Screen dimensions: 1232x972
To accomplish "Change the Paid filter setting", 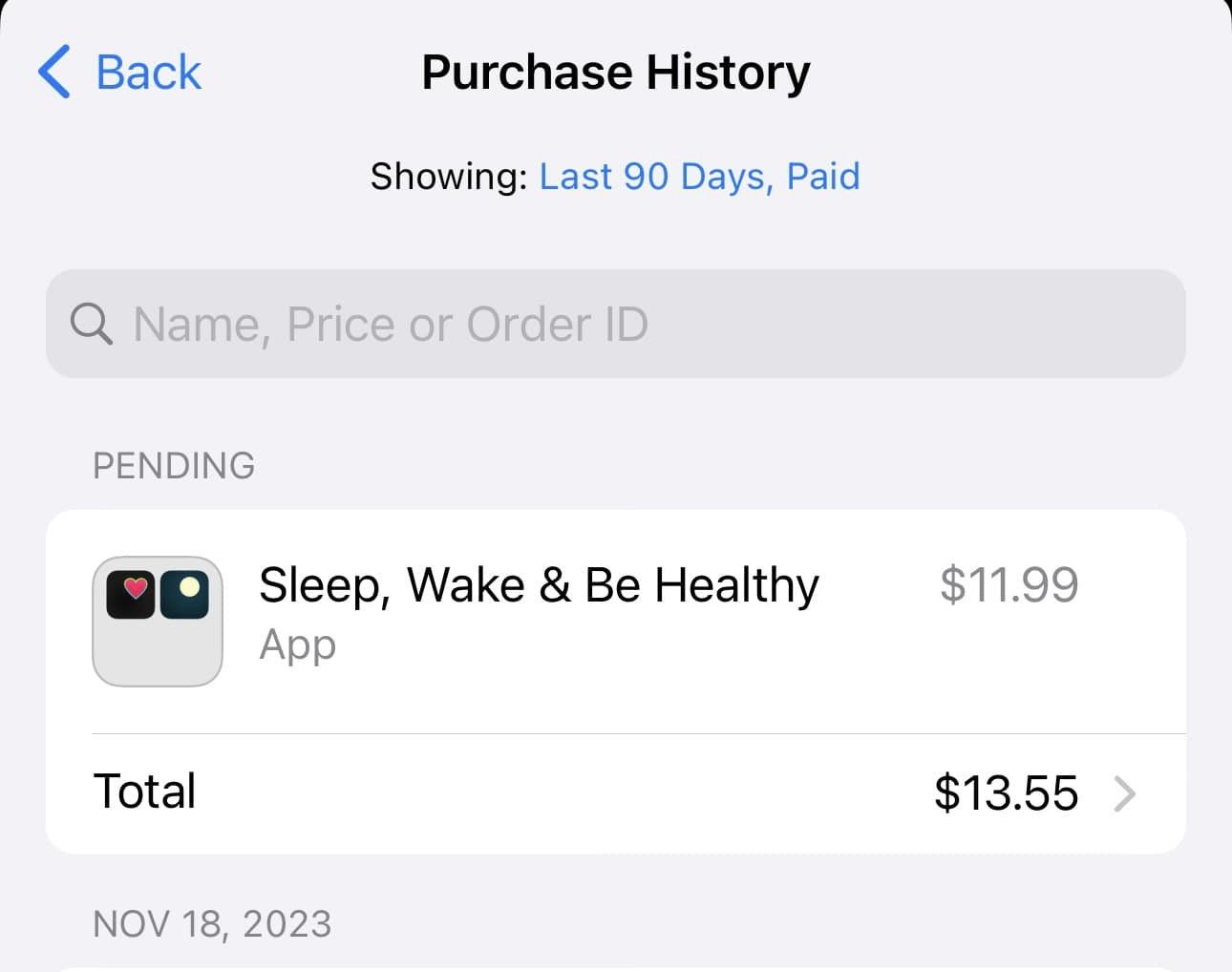I will tap(824, 176).
